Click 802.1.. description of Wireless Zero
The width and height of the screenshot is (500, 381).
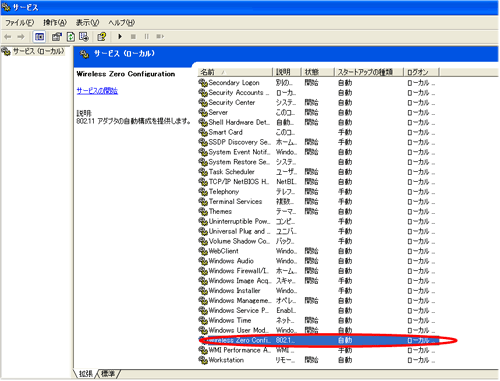coord(285,340)
